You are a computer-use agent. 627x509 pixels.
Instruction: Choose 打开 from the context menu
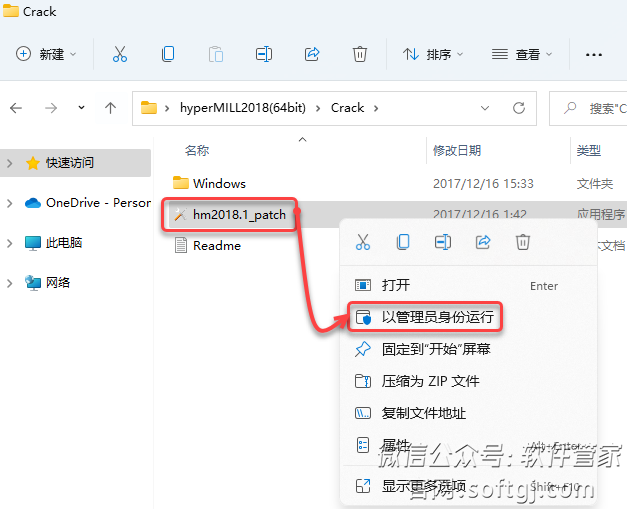[x=468, y=285]
